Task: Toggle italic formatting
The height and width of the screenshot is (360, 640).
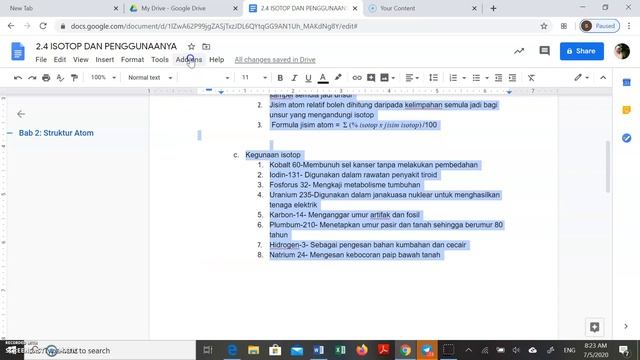Action: pyautogui.click(x=294, y=78)
